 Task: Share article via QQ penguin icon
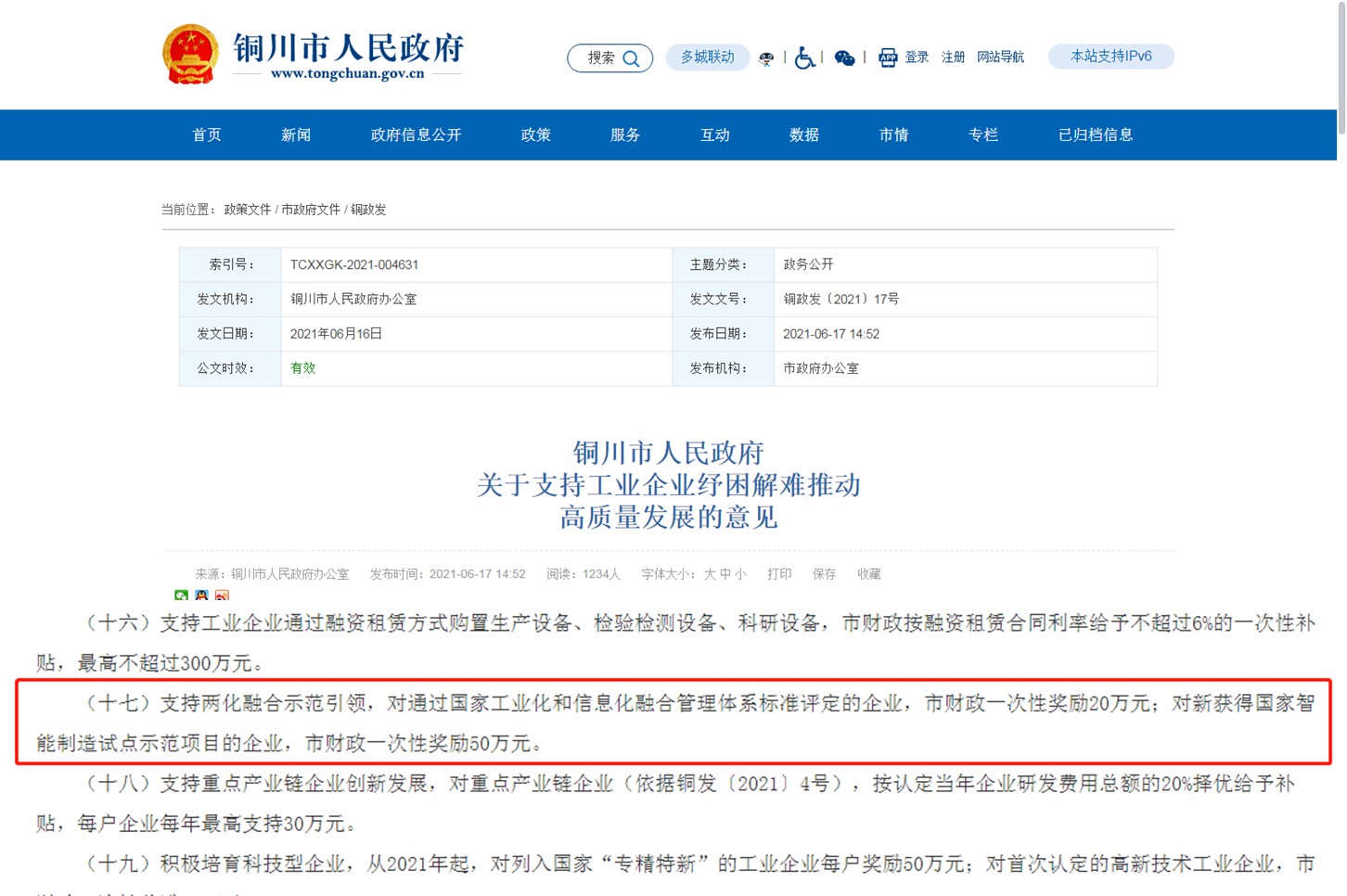[x=201, y=595]
